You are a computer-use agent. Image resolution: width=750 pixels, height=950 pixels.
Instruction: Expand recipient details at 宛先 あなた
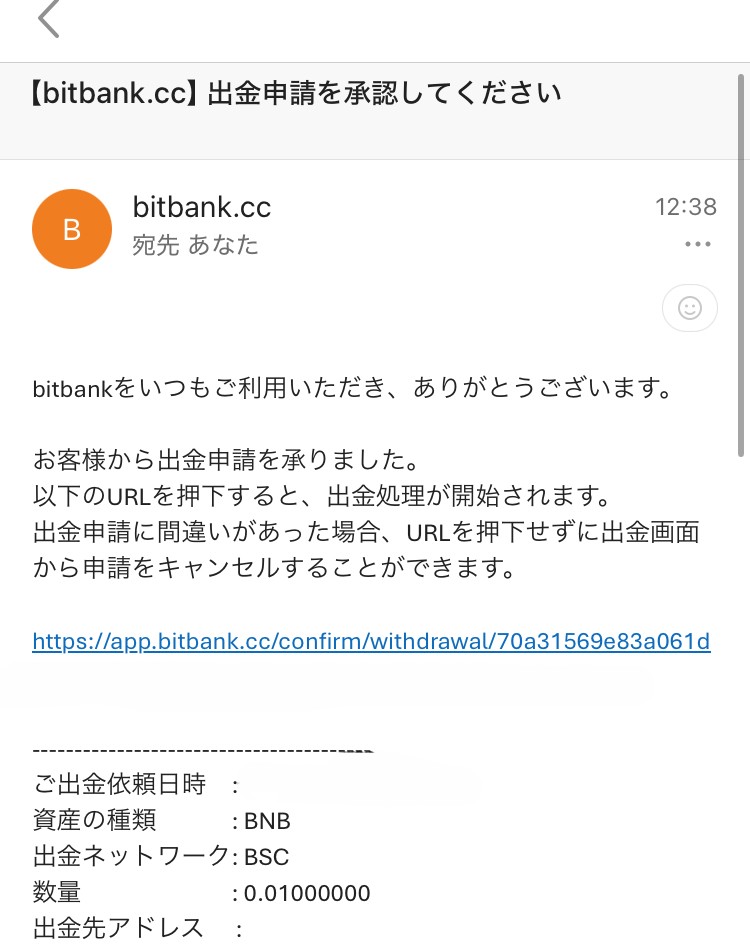tap(196, 246)
